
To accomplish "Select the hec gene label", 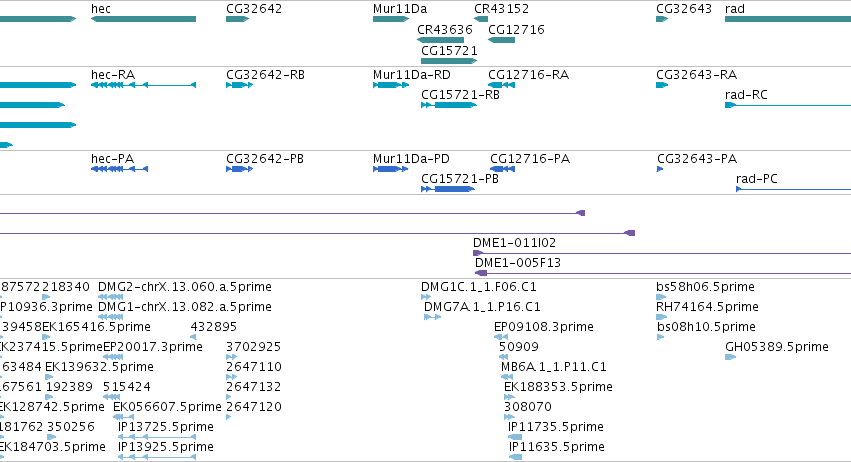I will 101,9.
